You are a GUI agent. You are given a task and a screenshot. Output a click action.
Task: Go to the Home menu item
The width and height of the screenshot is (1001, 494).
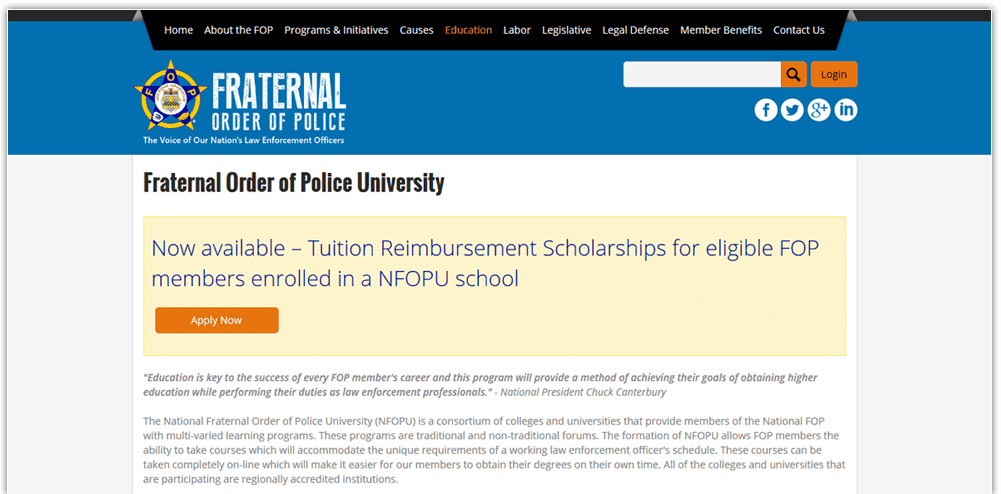(x=178, y=30)
